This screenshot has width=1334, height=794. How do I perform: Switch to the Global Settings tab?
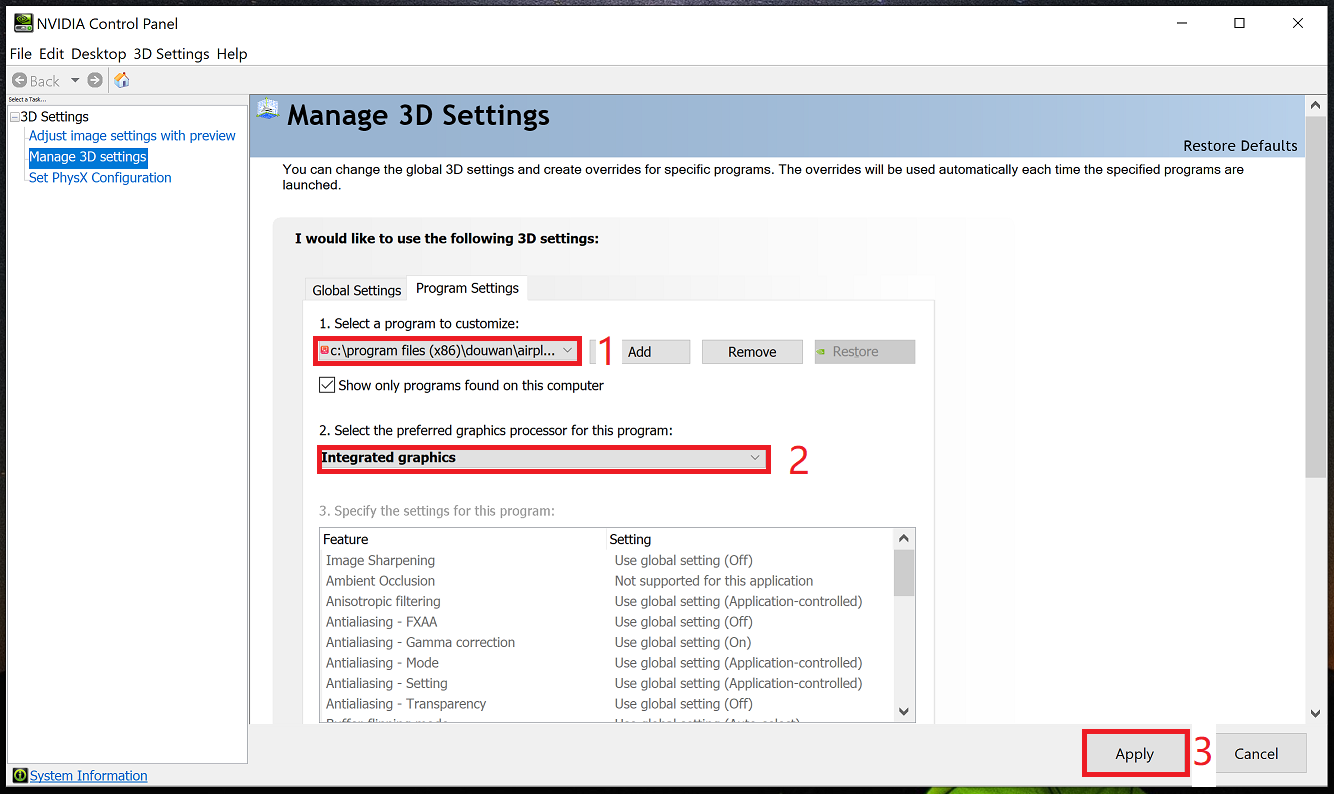pyautogui.click(x=356, y=290)
